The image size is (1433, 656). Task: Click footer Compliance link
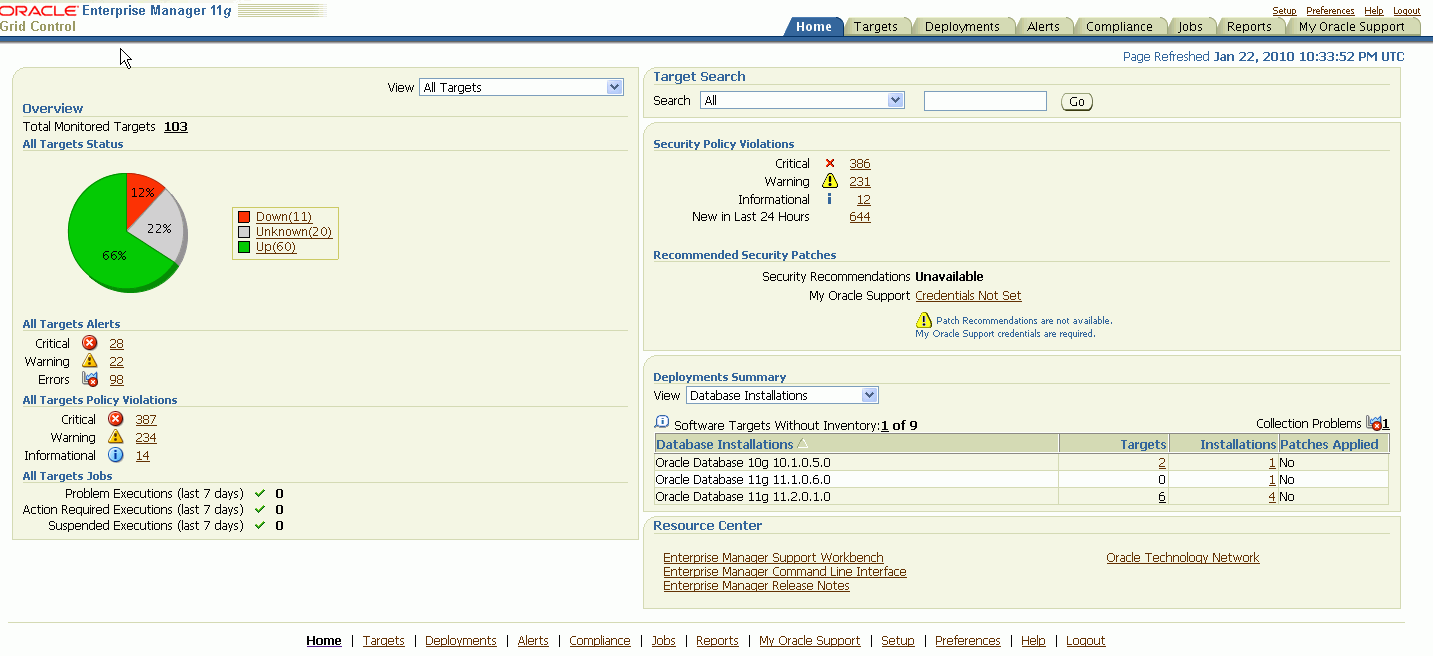[600, 641]
